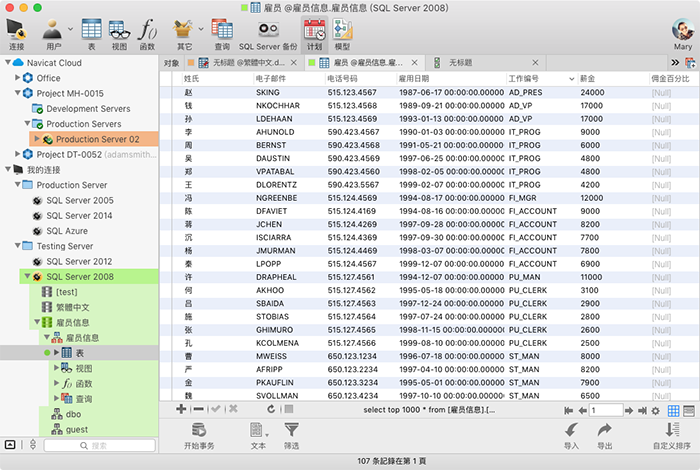Collapse SQL Server 2008 connection
This screenshot has width=700, height=470.
click(x=27, y=276)
